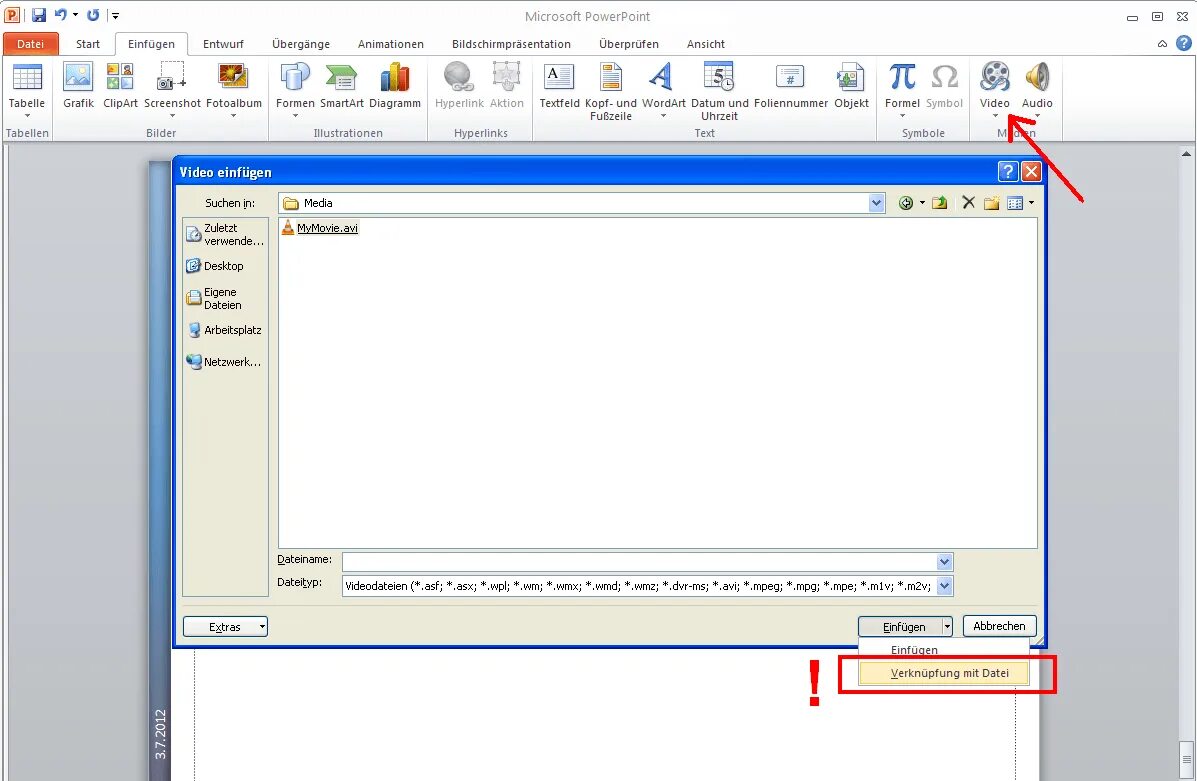Image resolution: width=1197 pixels, height=781 pixels.
Task: Open the Customize Quick Access Toolbar dropdown
Action: (115, 15)
